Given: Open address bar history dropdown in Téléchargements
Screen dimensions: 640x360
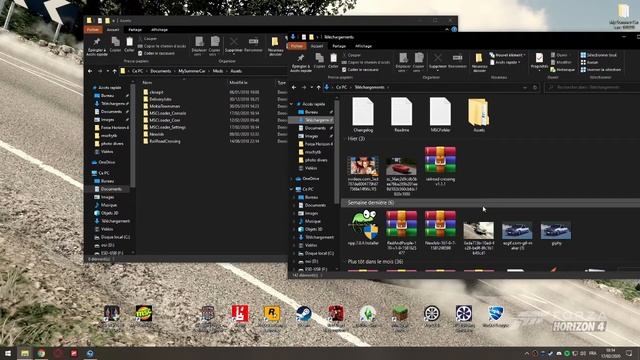Looking at the screenshot, I should 525,87.
